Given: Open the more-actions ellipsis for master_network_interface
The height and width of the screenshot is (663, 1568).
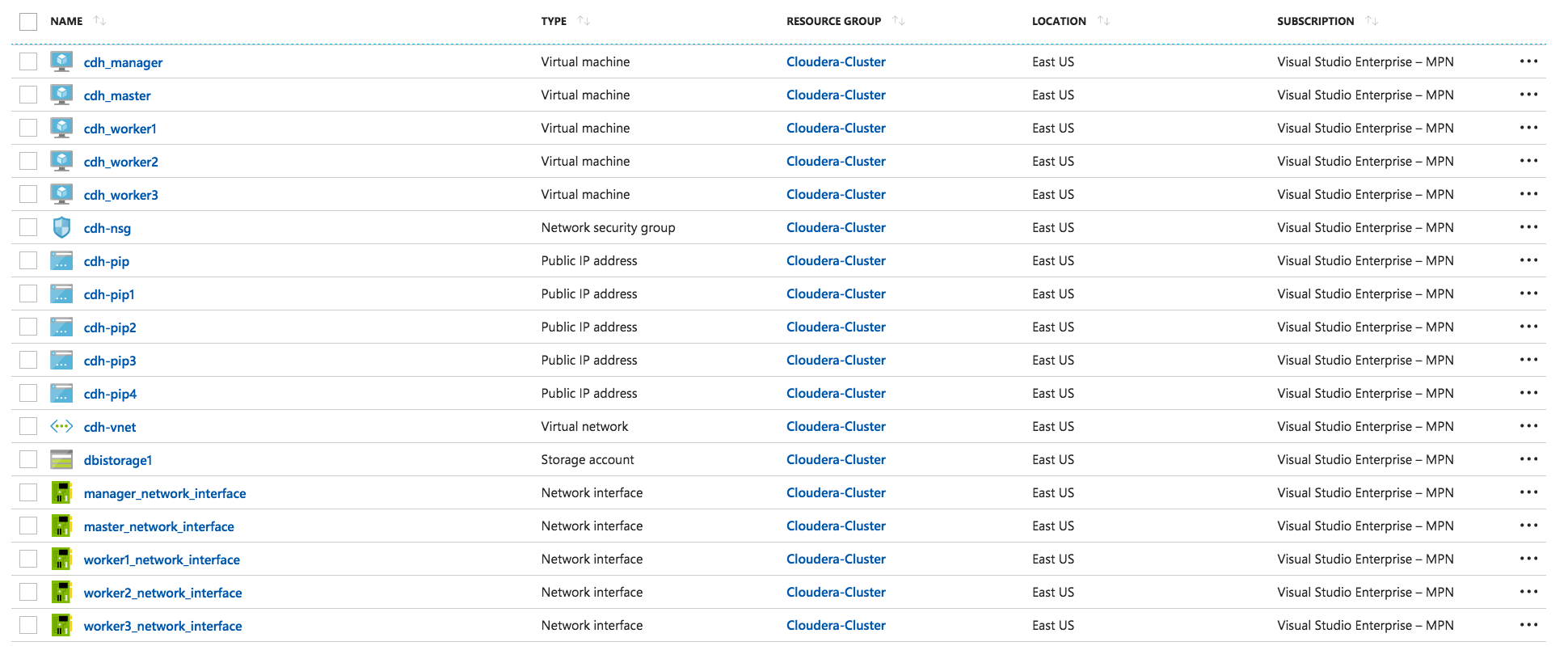Looking at the screenshot, I should point(1528,526).
